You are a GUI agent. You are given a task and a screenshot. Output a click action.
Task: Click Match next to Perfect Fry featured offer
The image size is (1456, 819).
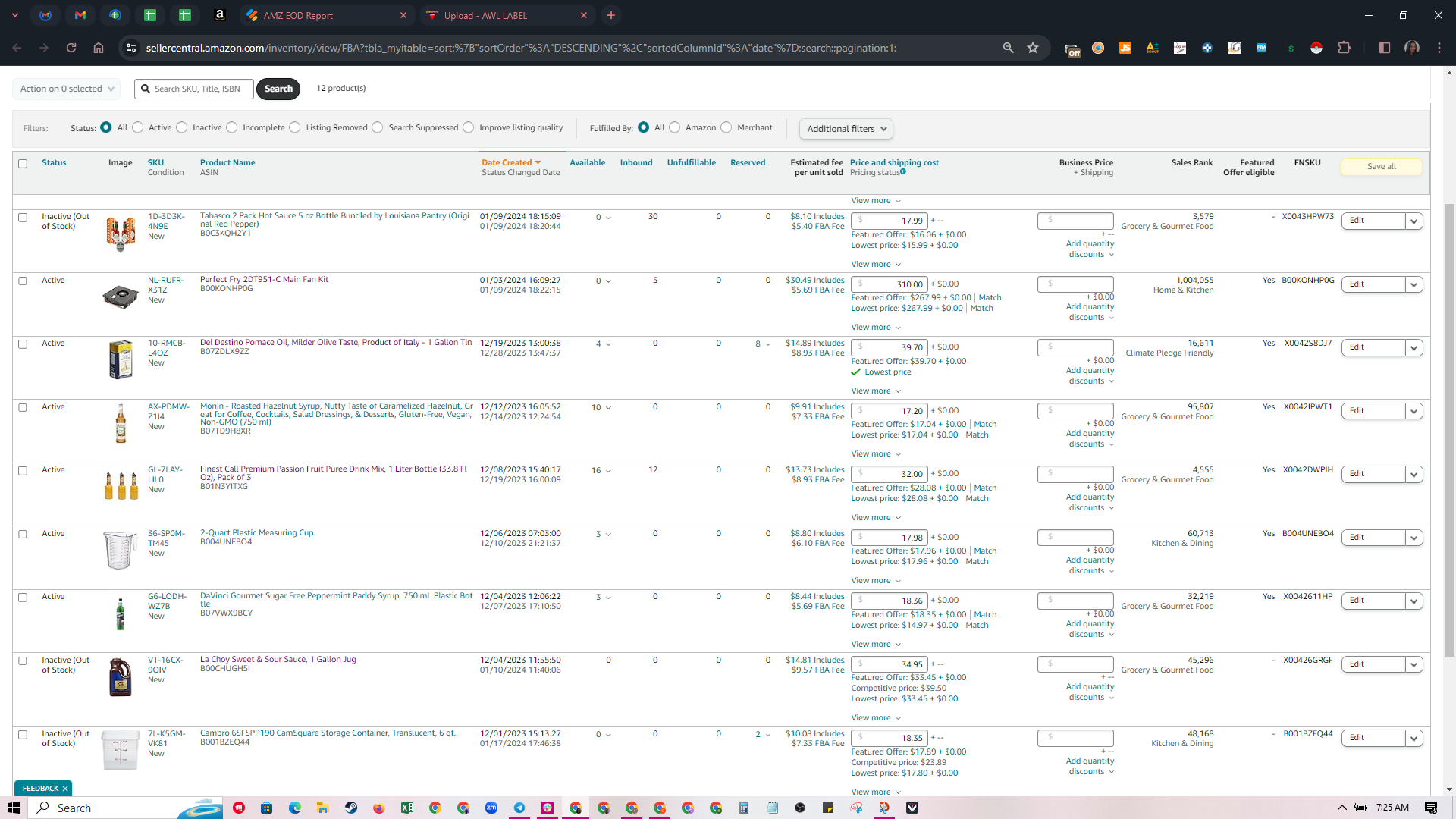(990, 298)
